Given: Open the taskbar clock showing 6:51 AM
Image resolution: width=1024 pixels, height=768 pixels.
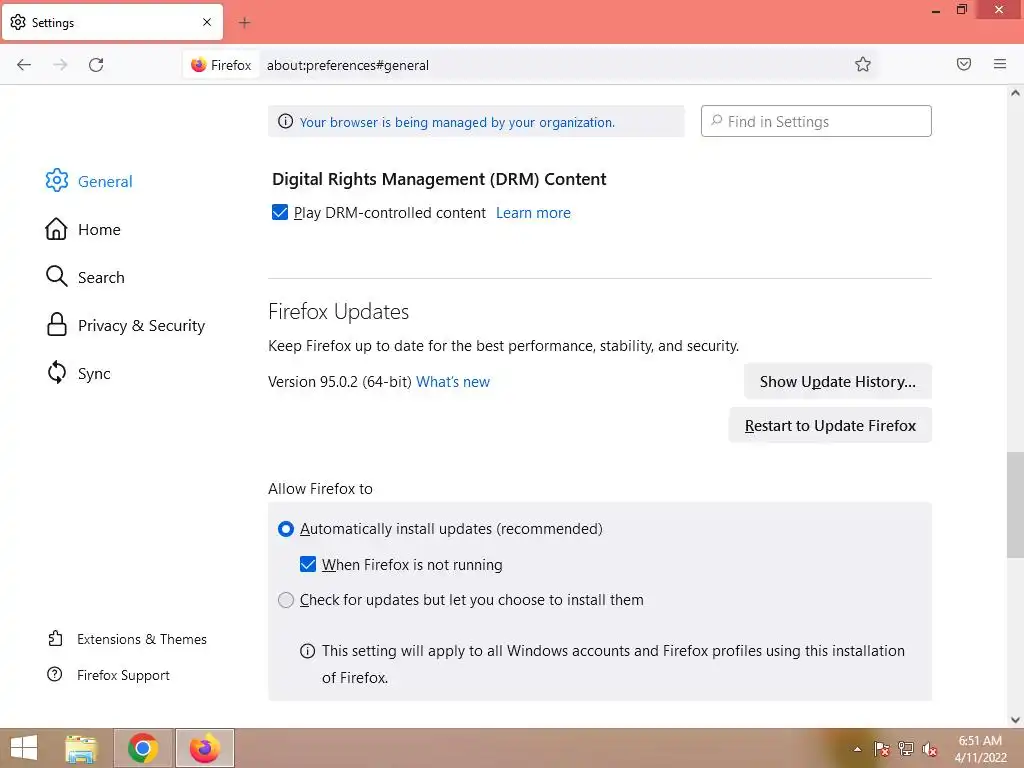Looking at the screenshot, I should point(980,749).
